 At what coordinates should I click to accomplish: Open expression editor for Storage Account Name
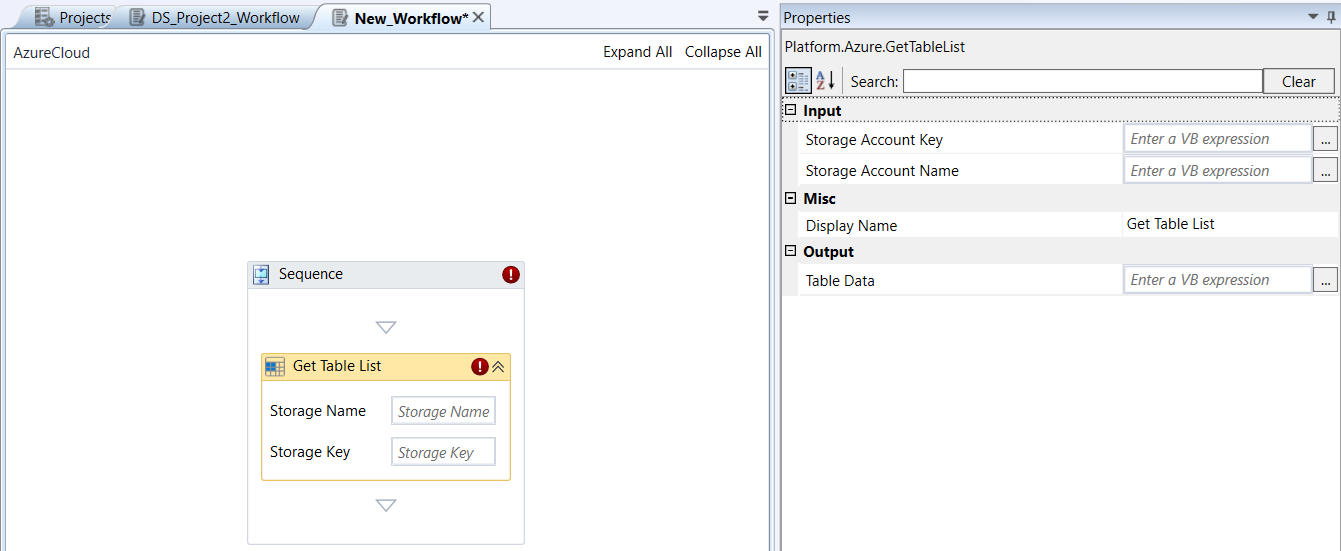[x=1325, y=171]
